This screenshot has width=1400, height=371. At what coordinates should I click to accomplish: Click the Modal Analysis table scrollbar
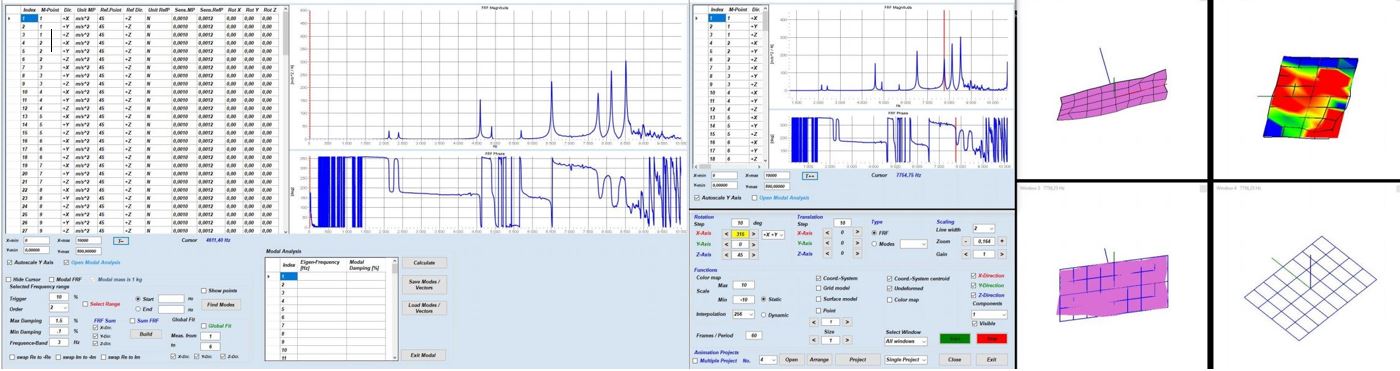(x=396, y=310)
